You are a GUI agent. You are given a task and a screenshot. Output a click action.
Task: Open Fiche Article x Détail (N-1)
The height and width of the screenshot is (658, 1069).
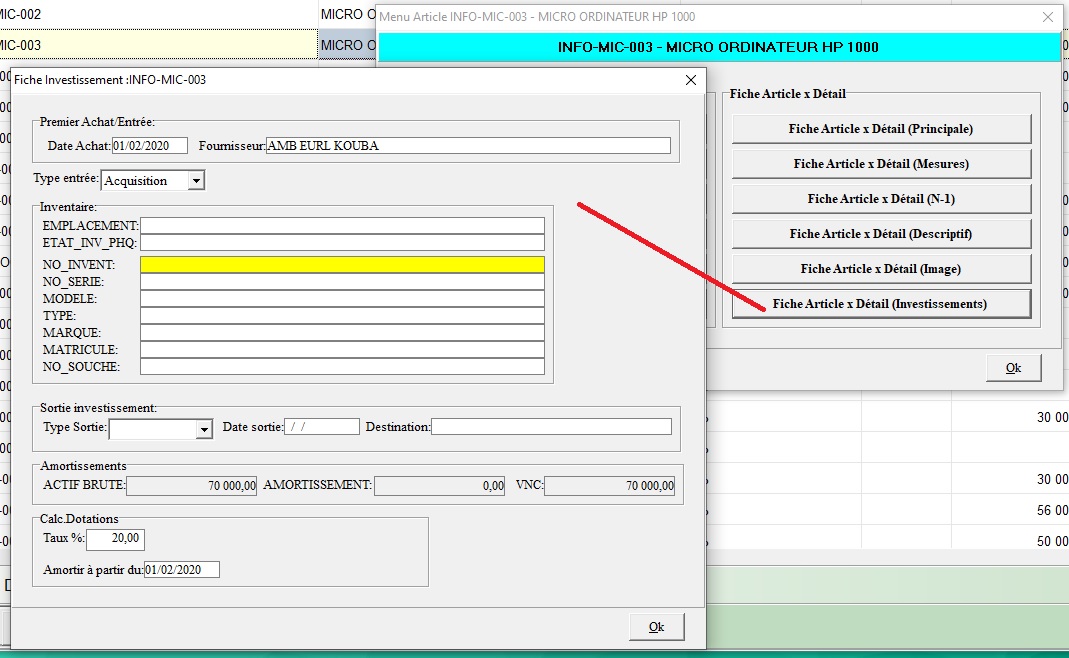[880, 199]
